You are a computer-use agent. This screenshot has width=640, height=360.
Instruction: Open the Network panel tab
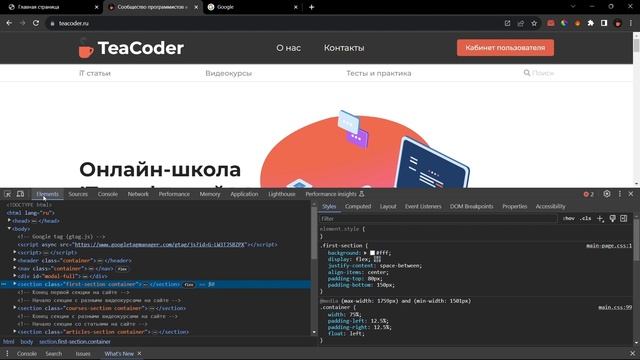(x=138, y=194)
